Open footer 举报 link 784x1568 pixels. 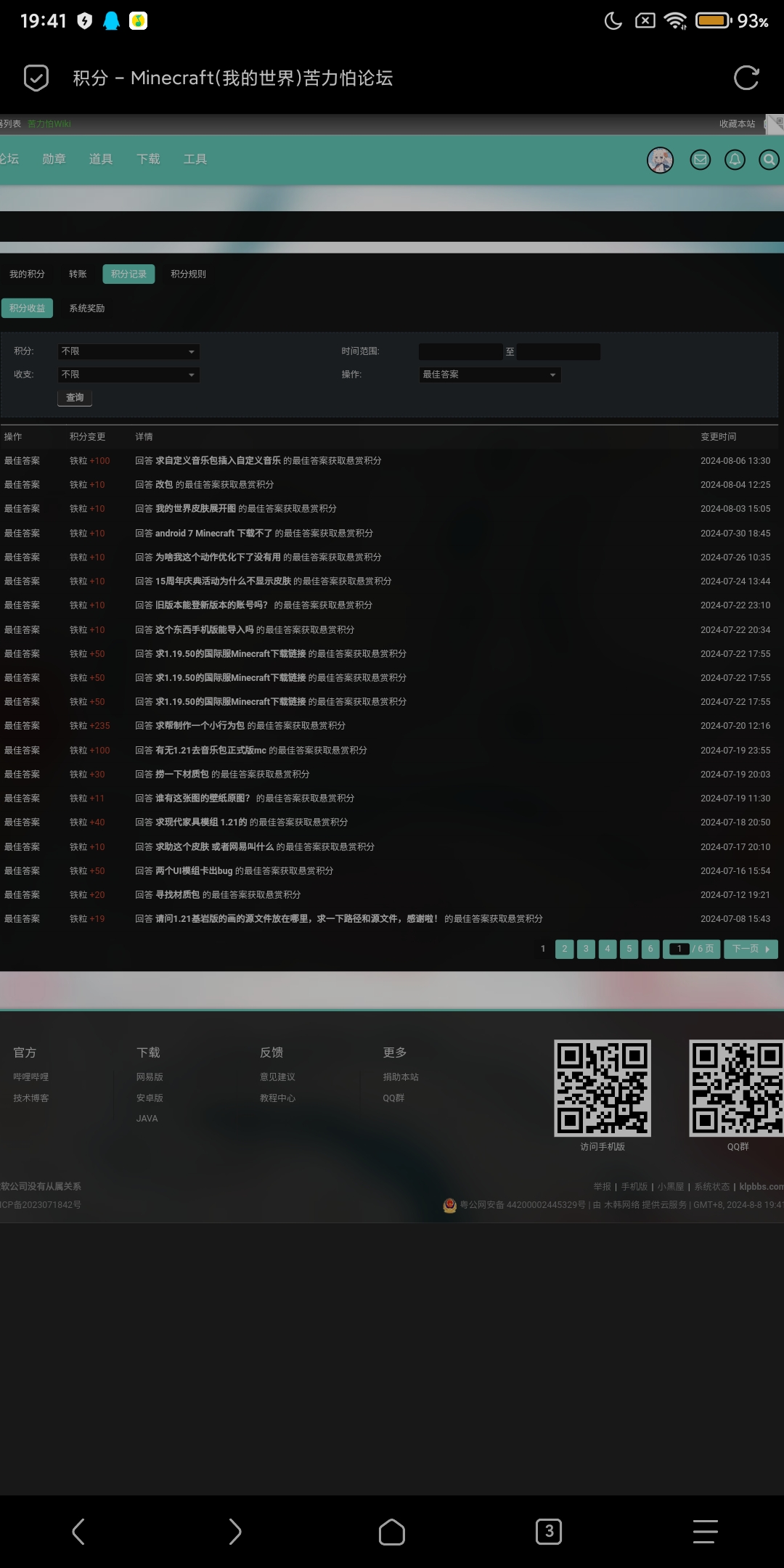603,1186
